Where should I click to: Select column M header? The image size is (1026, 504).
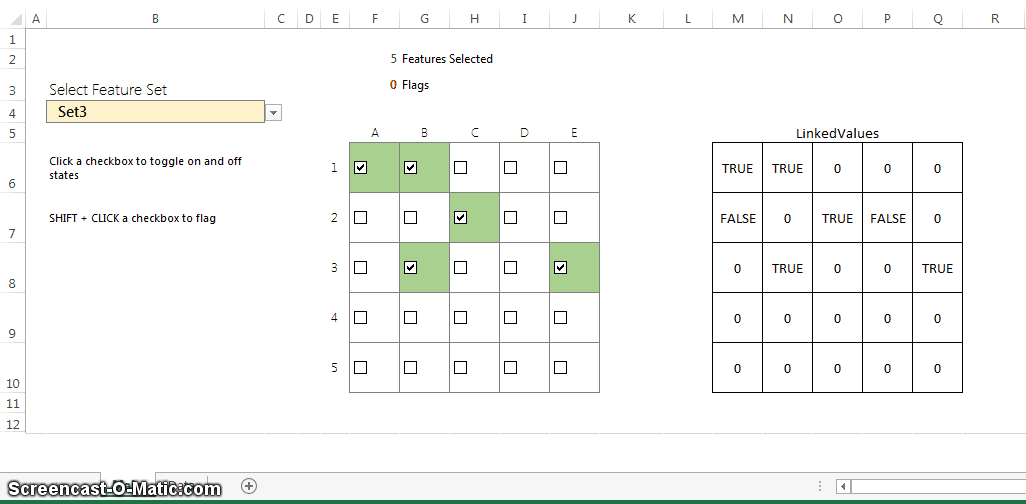pos(738,19)
